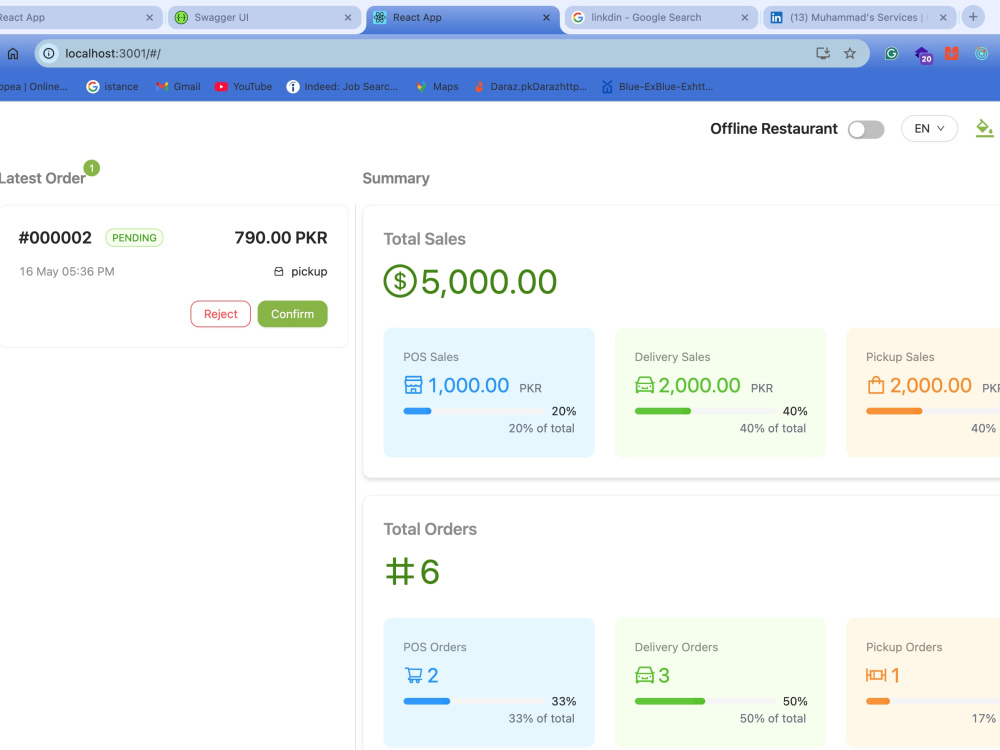The height and width of the screenshot is (750, 1000).
Task: Close the active React App tab
Action: (x=546, y=18)
